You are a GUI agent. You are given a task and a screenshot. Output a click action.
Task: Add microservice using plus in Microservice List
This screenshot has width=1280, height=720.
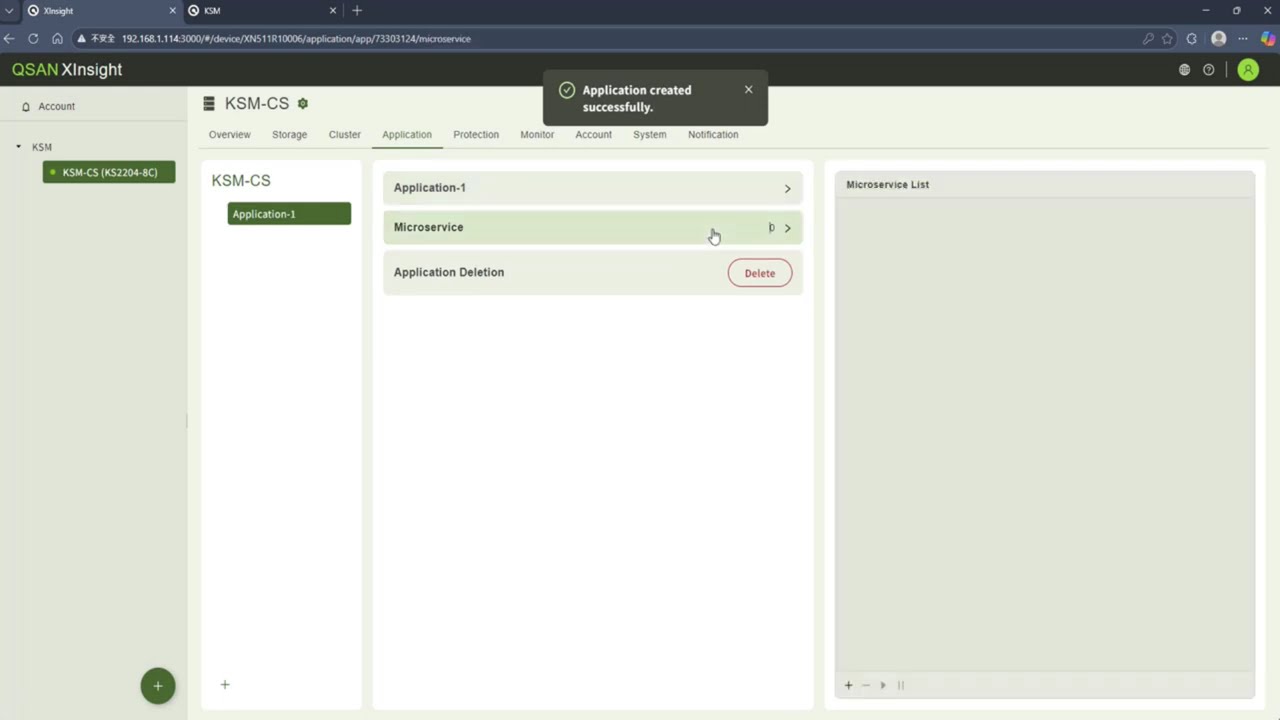[x=849, y=685]
